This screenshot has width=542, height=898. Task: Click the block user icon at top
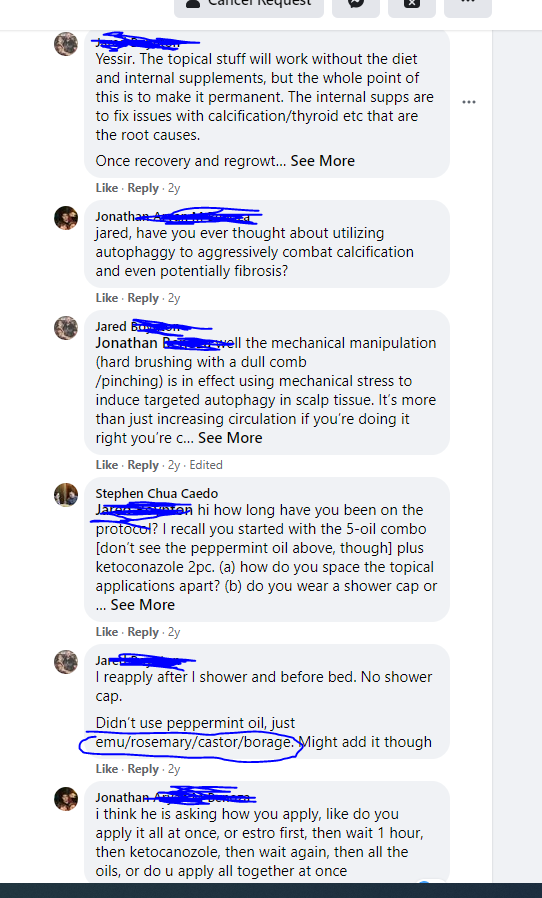[x=412, y=6]
